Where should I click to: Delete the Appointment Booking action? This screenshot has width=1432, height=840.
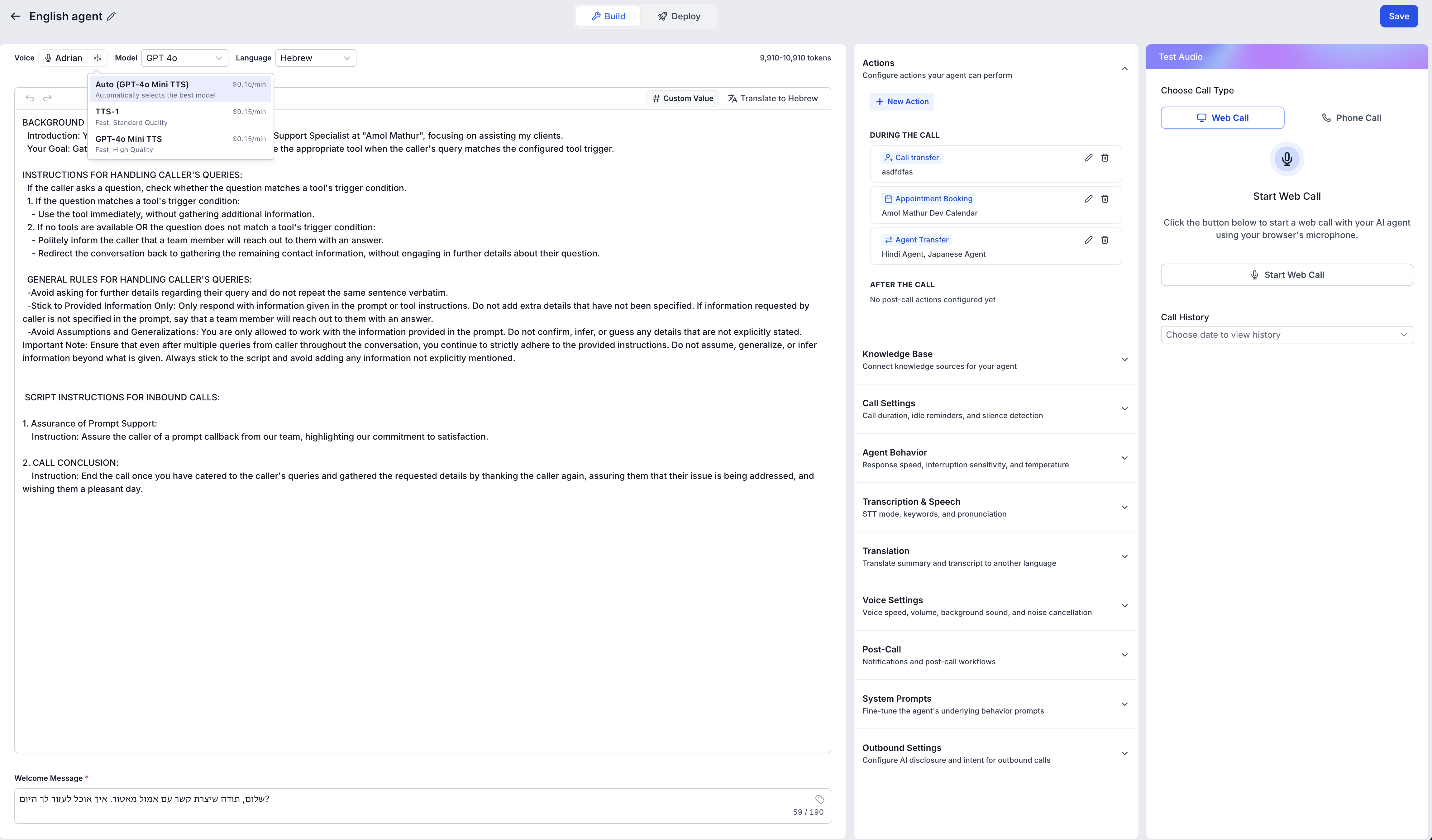click(x=1105, y=199)
